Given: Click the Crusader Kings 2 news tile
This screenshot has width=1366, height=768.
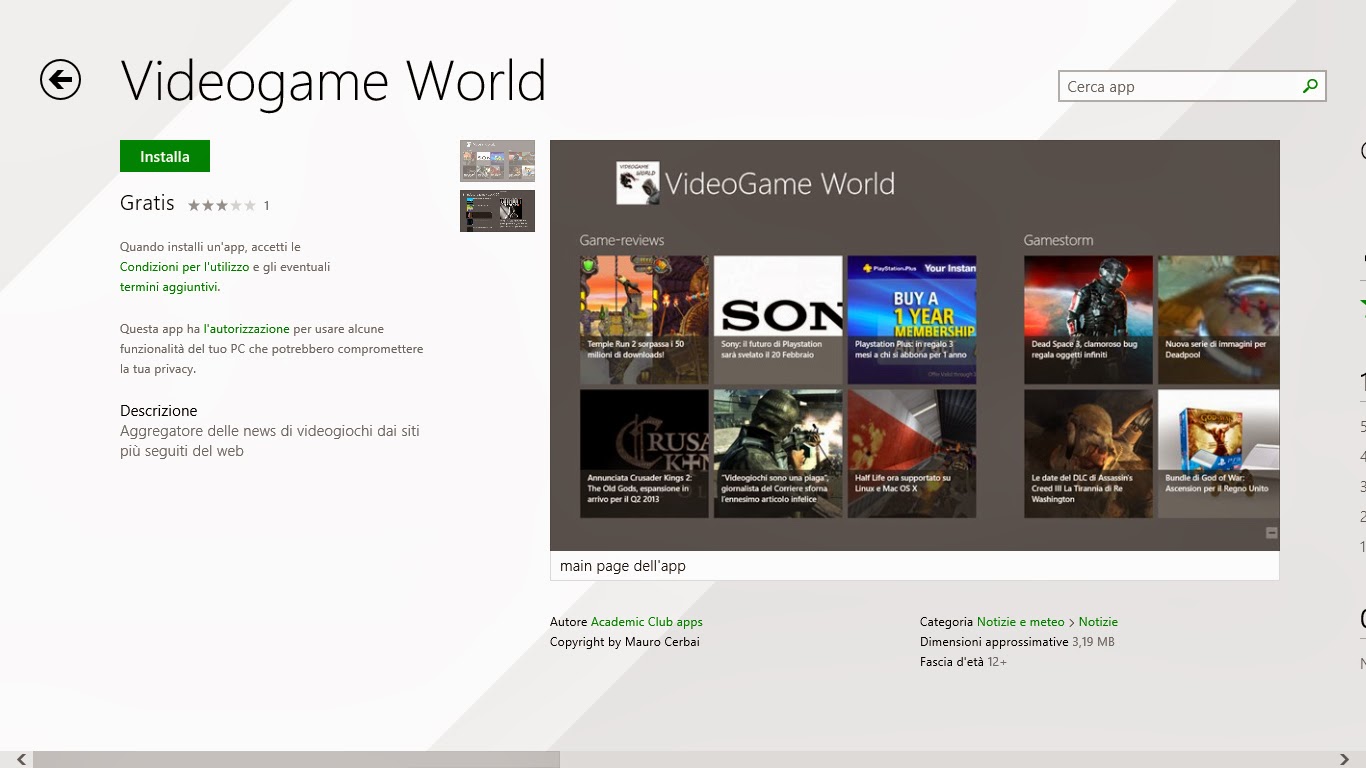Looking at the screenshot, I should click(x=644, y=454).
